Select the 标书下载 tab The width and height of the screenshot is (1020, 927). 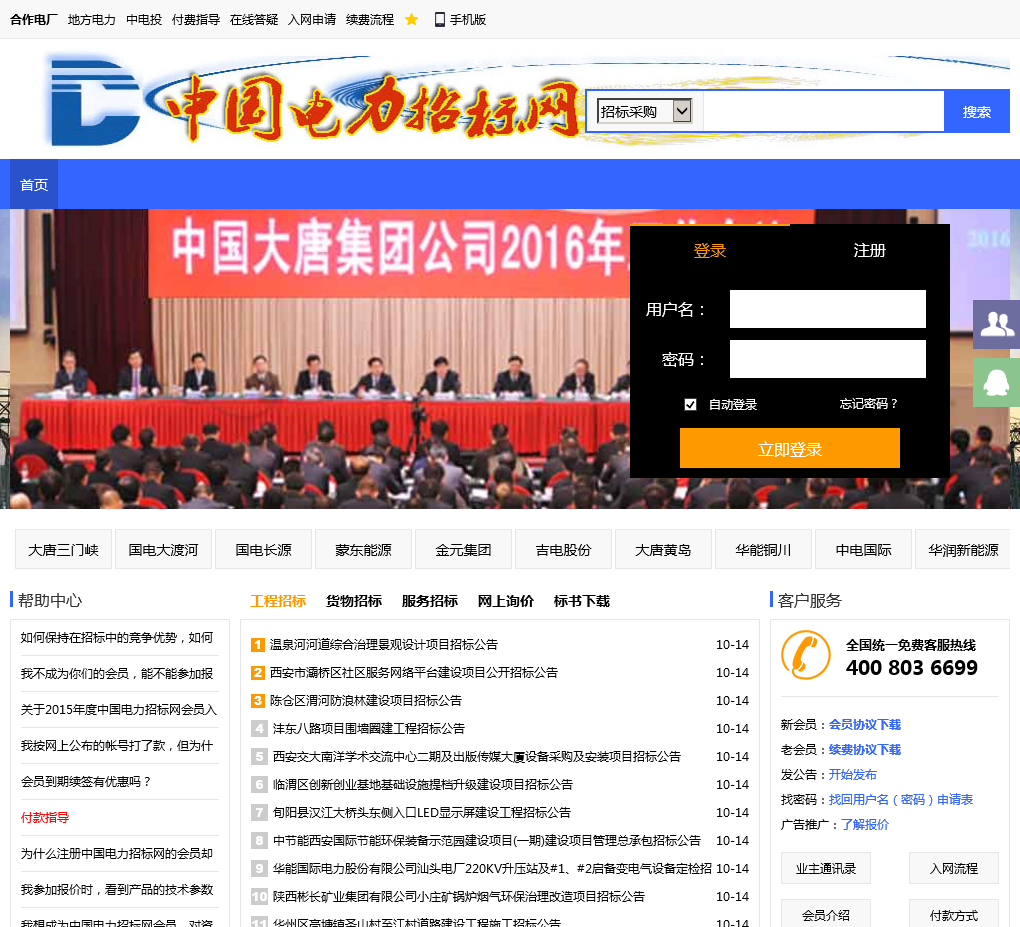[x=582, y=600]
